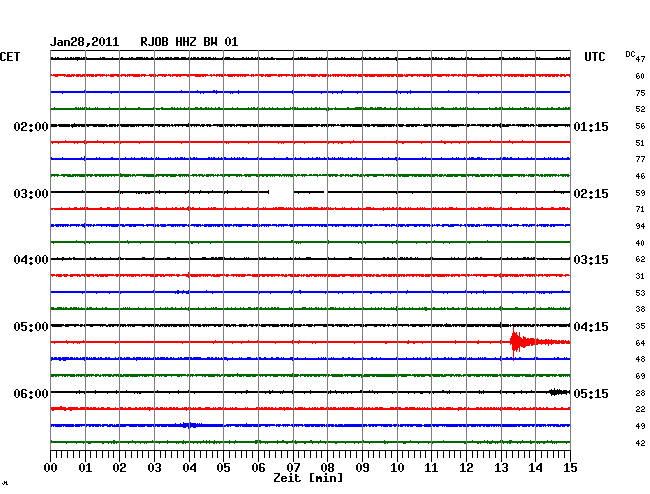Click the 03:15 UTC time label
The height and width of the screenshot is (494, 650).
(x=591, y=260)
